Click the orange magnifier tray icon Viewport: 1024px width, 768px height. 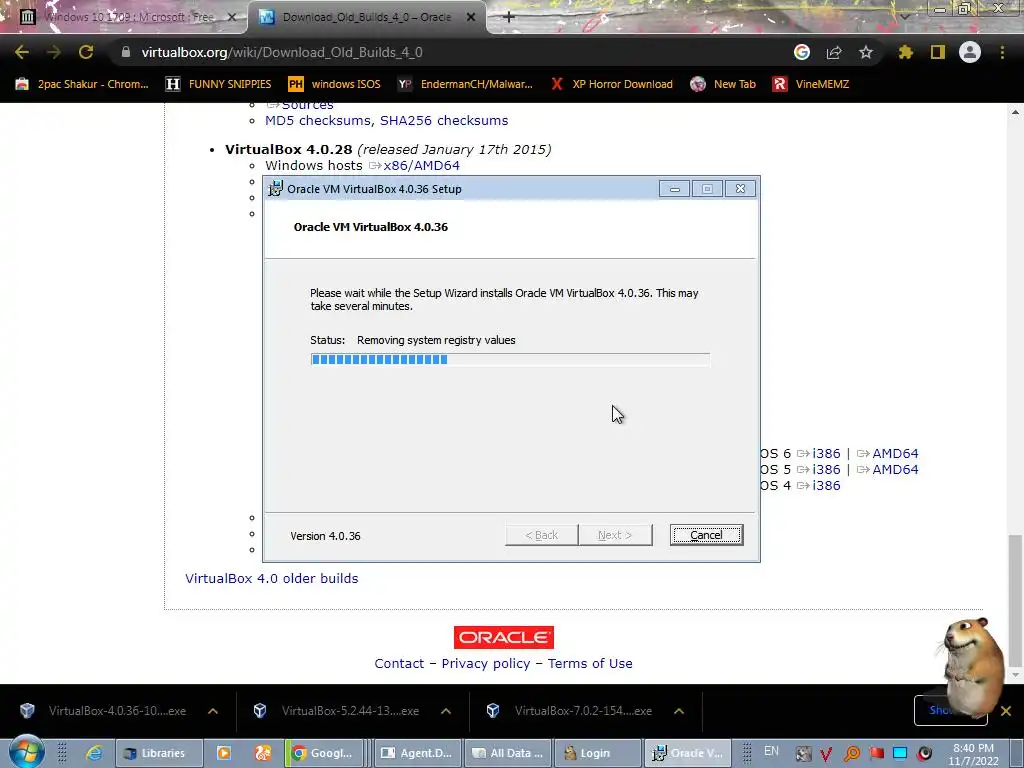(x=852, y=754)
